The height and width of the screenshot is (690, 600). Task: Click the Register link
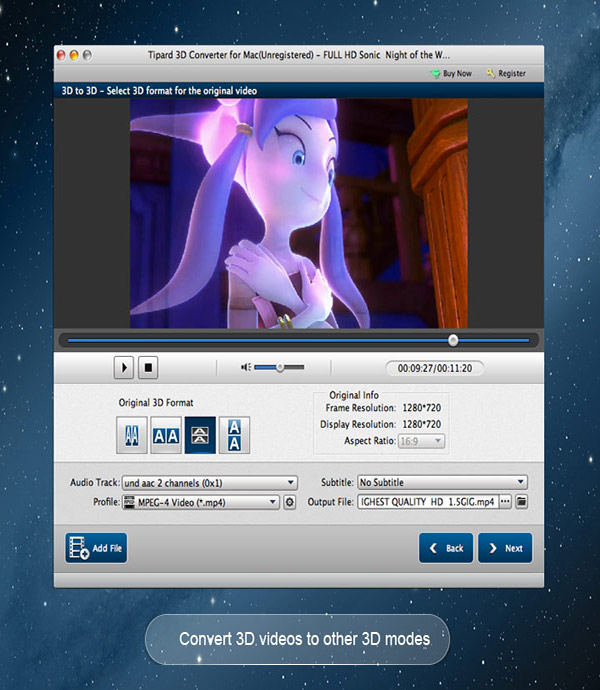click(x=506, y=73)
